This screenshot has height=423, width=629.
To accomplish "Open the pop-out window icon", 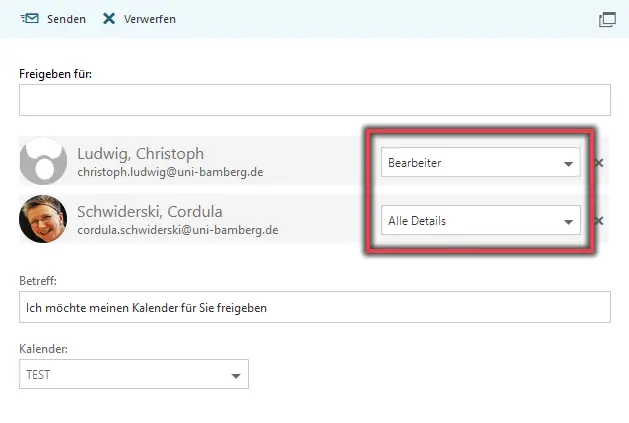I will pyautogui.click(x=607, y=19).
